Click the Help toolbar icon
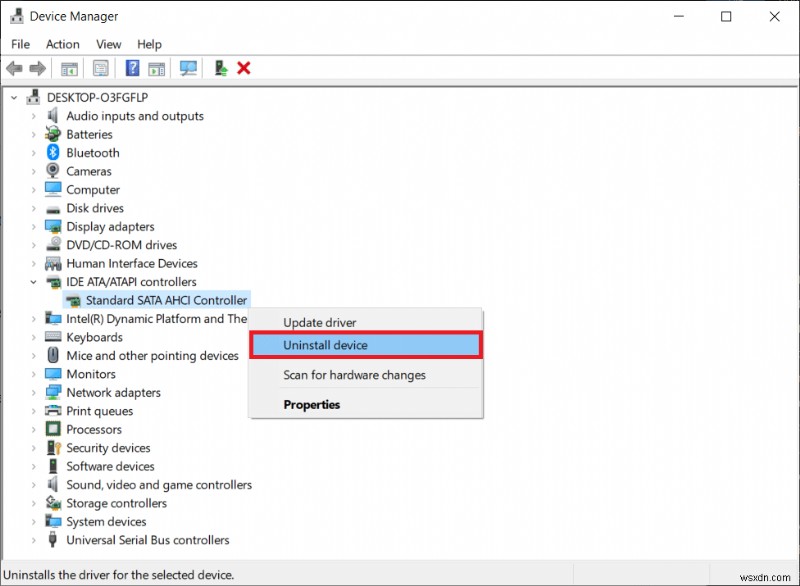Screen dimensions: 800x586 pyautogui.click(x=133, y=68)
